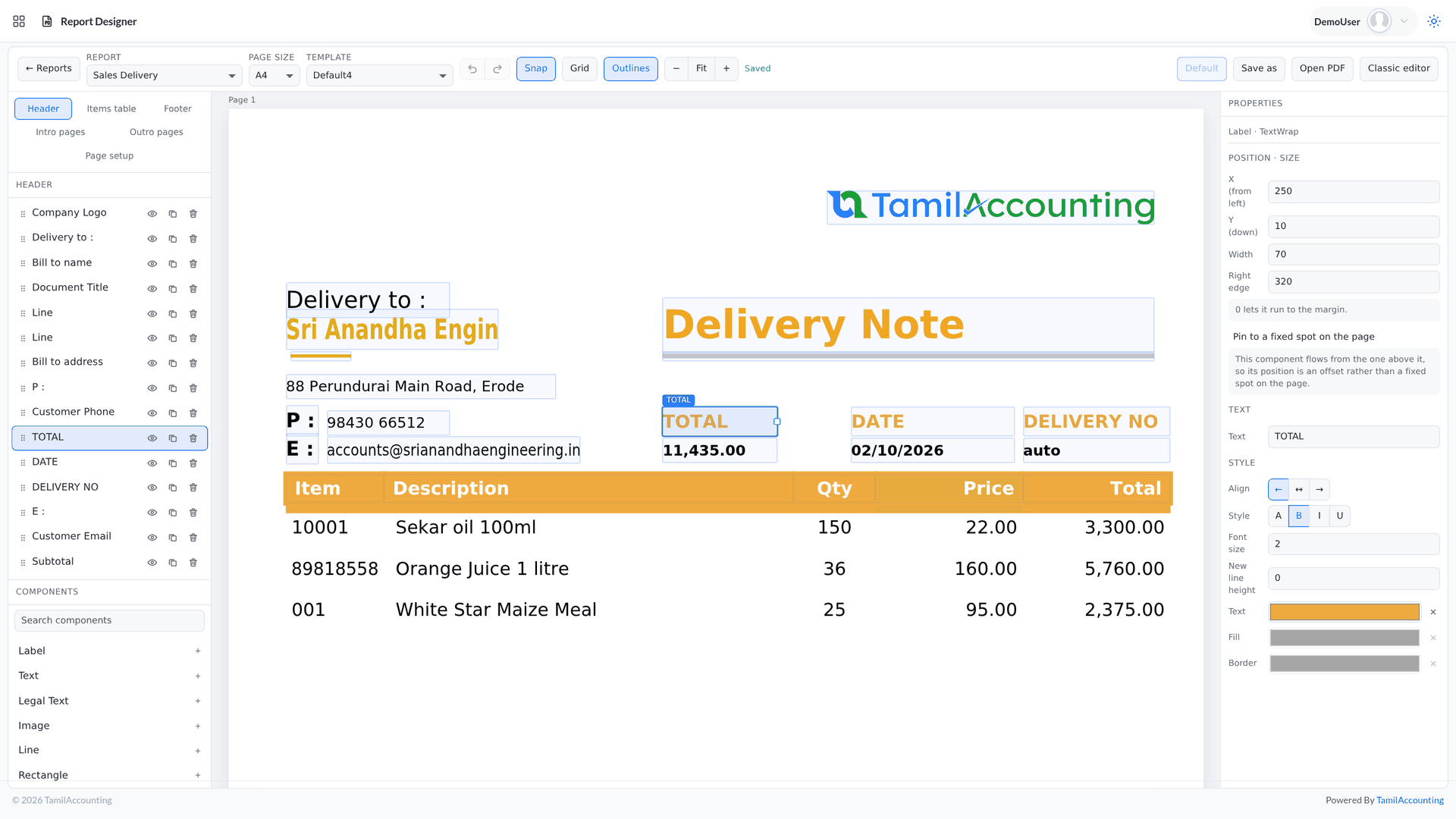The image size is (1456, 819).
Task: Switch to the Items table tab
Action: (111, 109)
